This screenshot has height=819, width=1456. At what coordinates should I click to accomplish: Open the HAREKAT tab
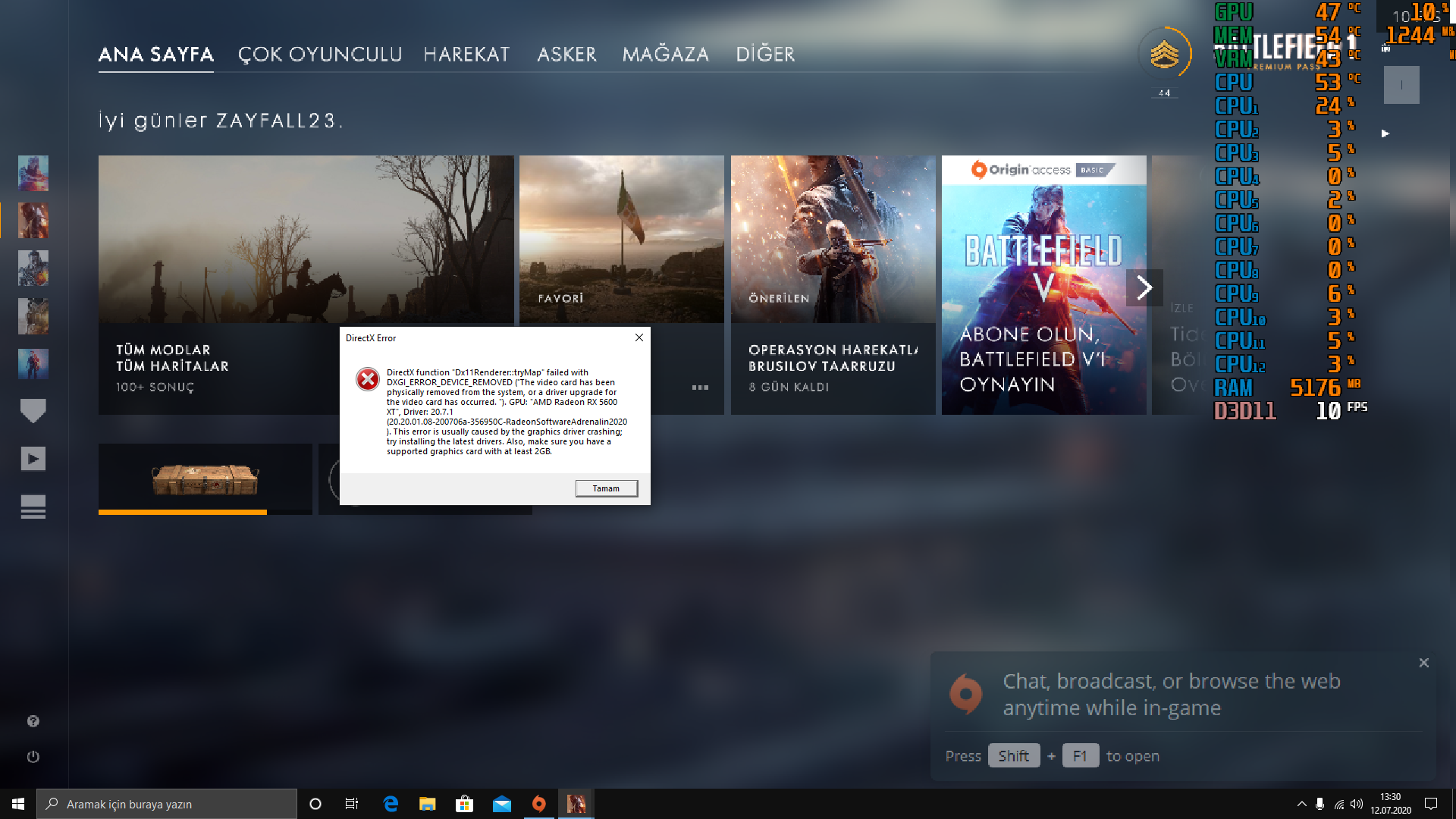(x=467, y=55)
